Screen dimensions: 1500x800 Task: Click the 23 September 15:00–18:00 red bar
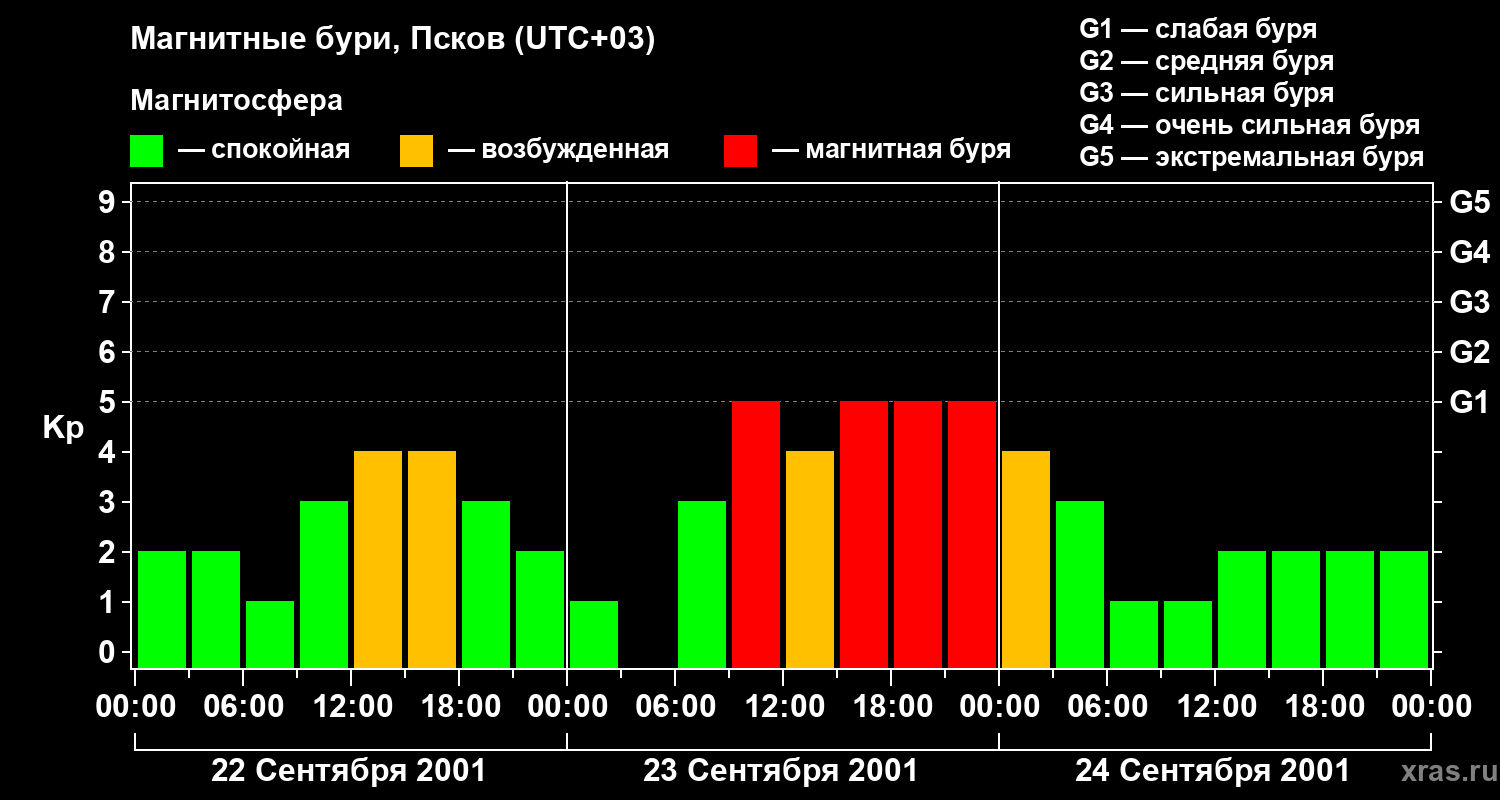coord(864,534)
